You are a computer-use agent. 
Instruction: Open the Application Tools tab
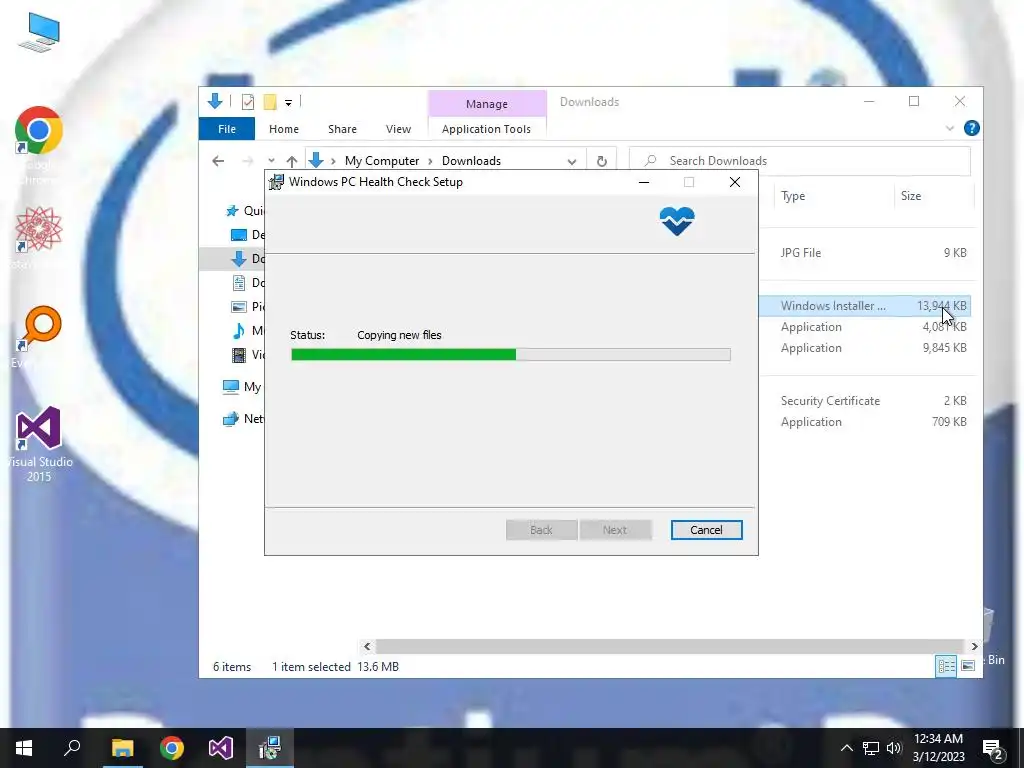(487, 129)
